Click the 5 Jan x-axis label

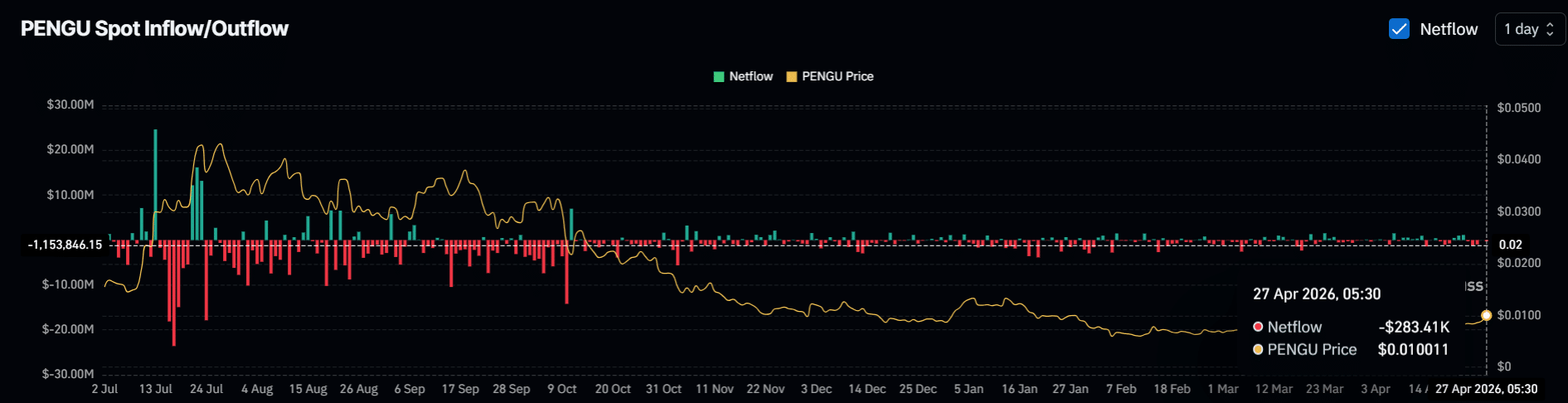click(968, 389)
